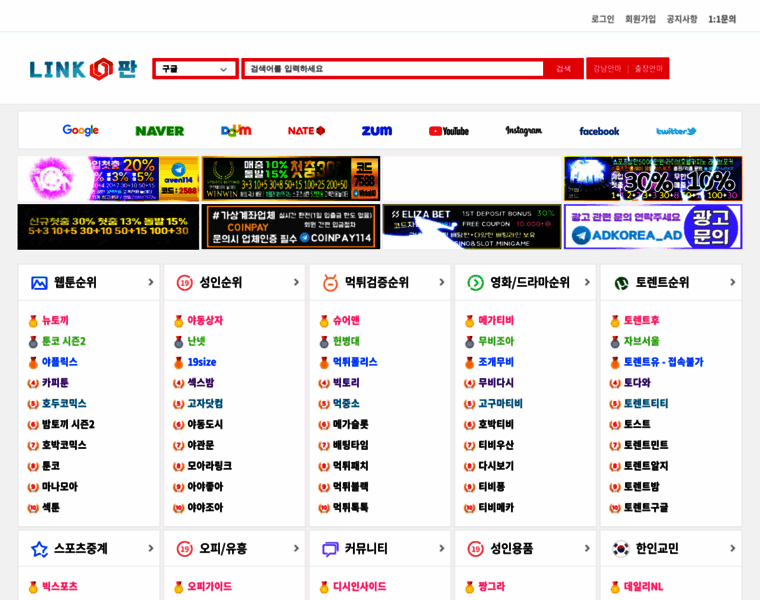
Task: Open the 구글 search engine dropdown
Action: (195, 69)
